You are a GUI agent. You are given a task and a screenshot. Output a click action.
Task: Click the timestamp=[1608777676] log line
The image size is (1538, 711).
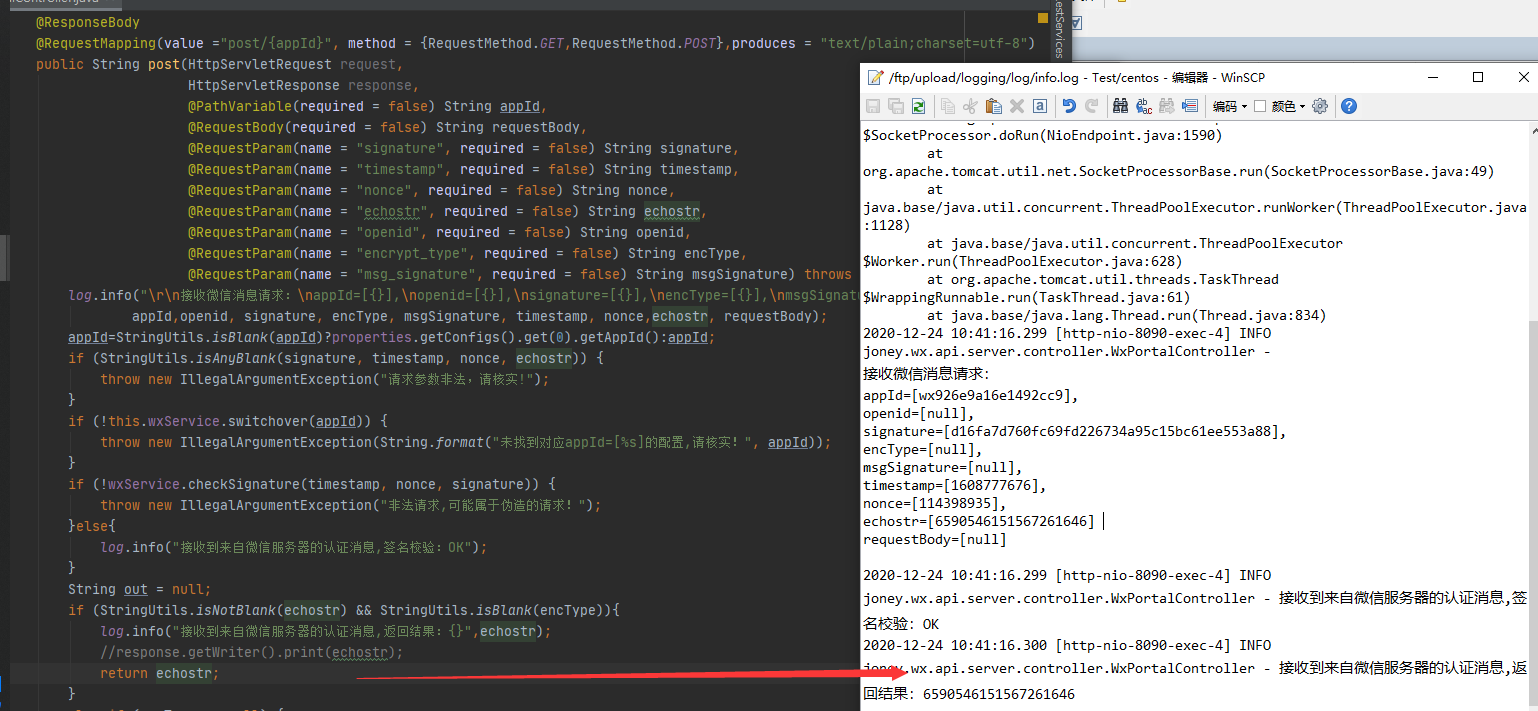(x=955, y=485)
